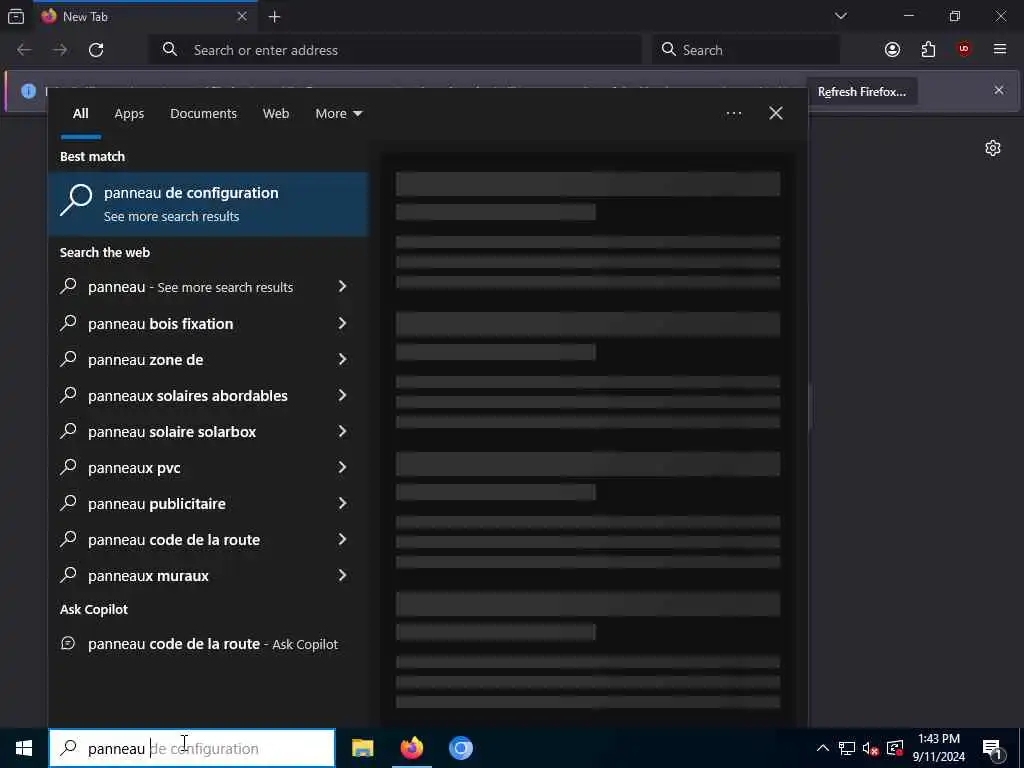1024x768 pixels.
Task: Open Firefox account menu
Action: click(892, 50)
